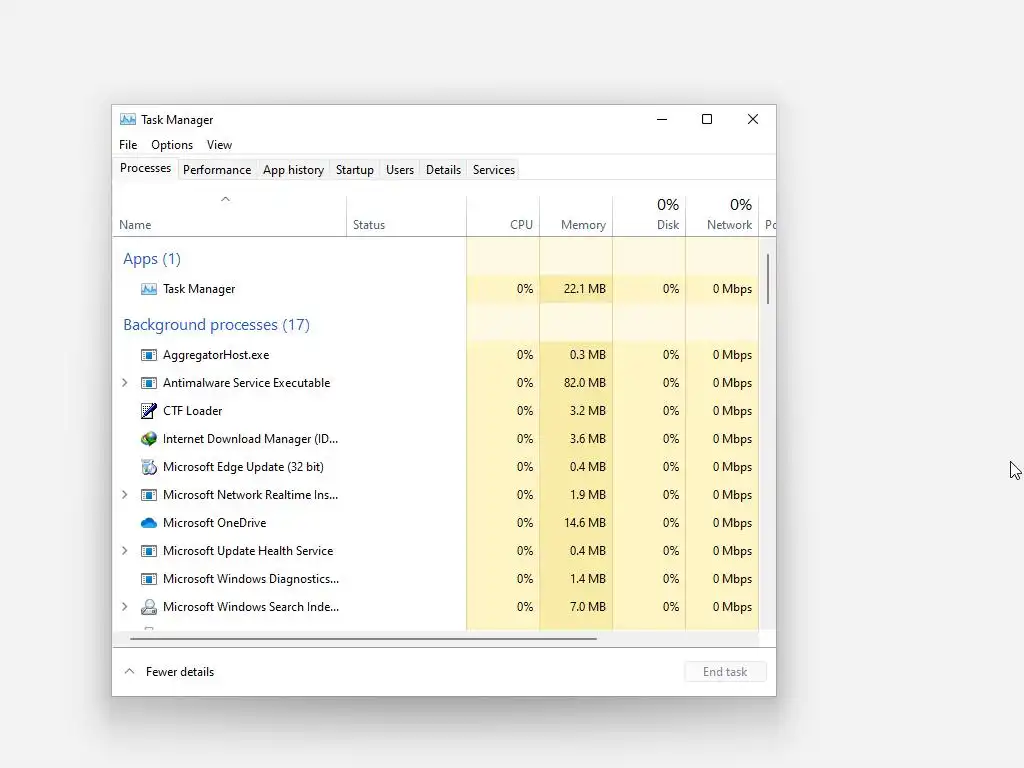Expand the Microsoft Update Health Service group
Viewport: 1024px width, 768px height.
click(x=125, y=551)
